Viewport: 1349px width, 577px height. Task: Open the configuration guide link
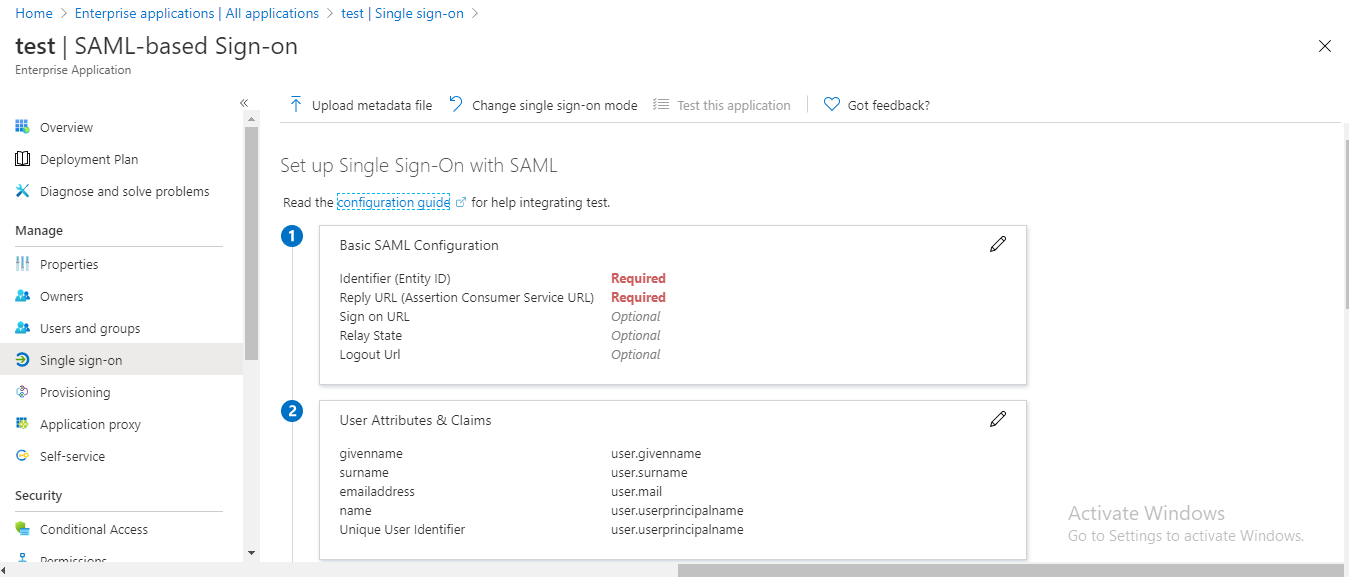(x=394, y=202)
